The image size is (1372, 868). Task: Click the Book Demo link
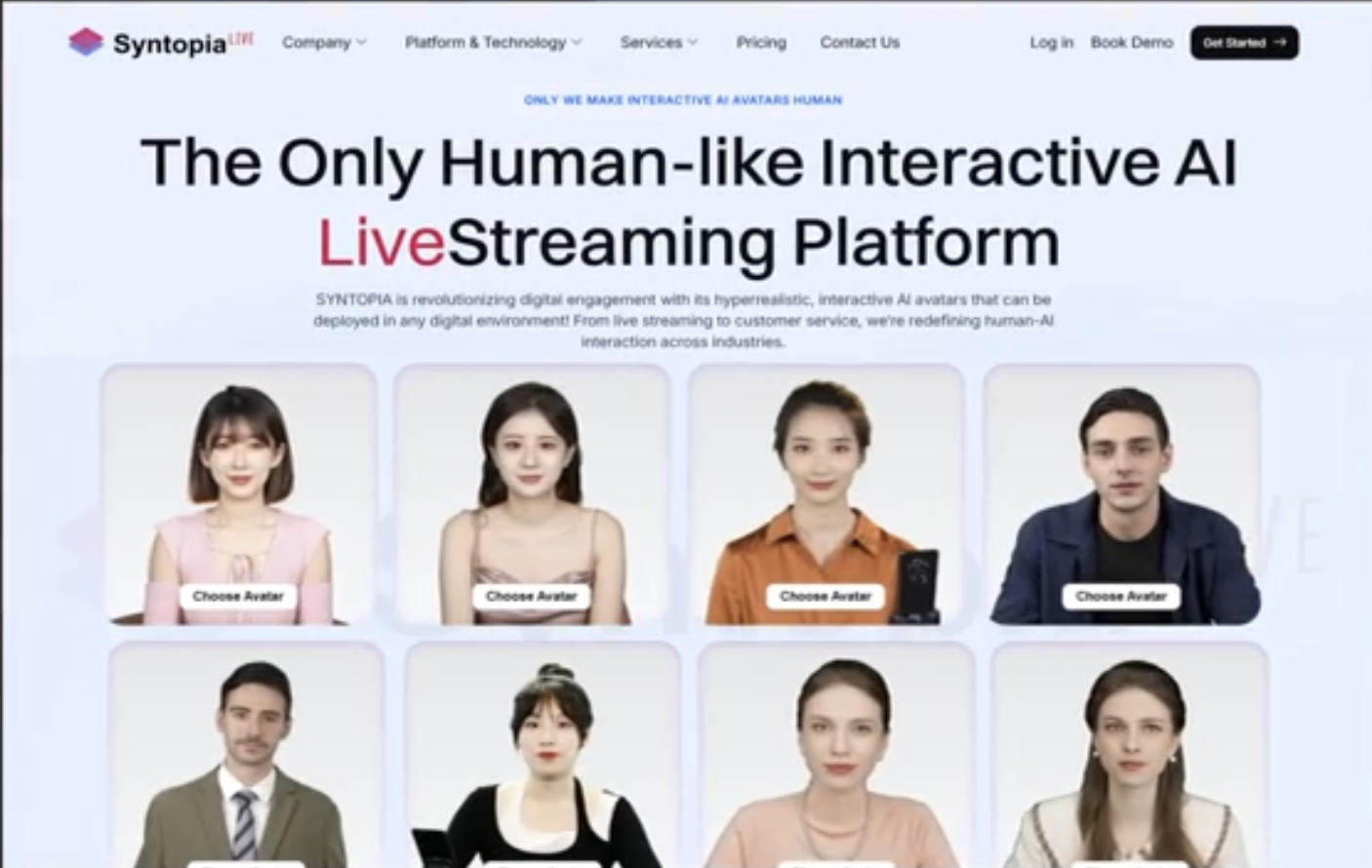1132,42
